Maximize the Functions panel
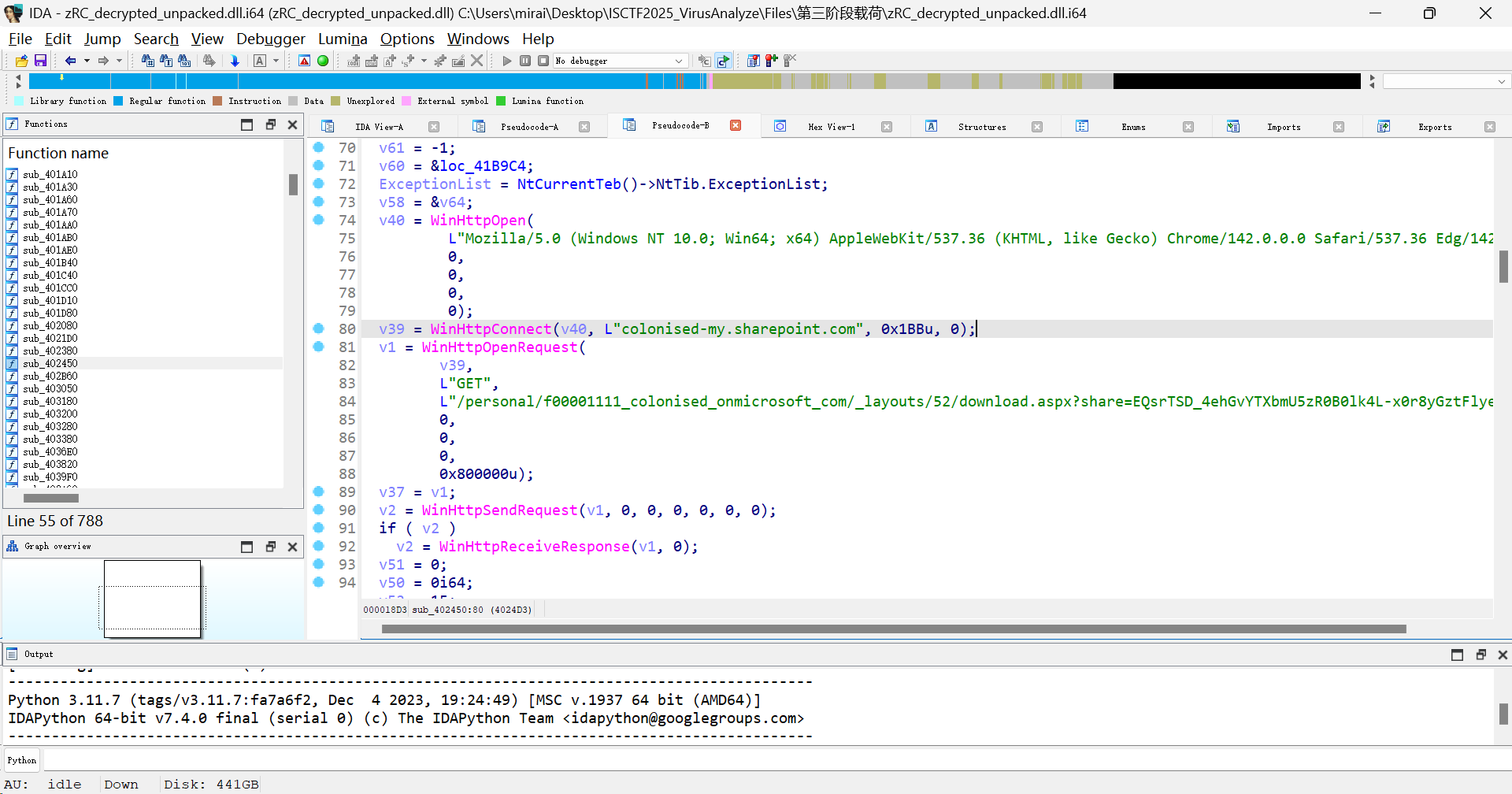Viewport: 1512px width, 794px height. pos(247,124)
